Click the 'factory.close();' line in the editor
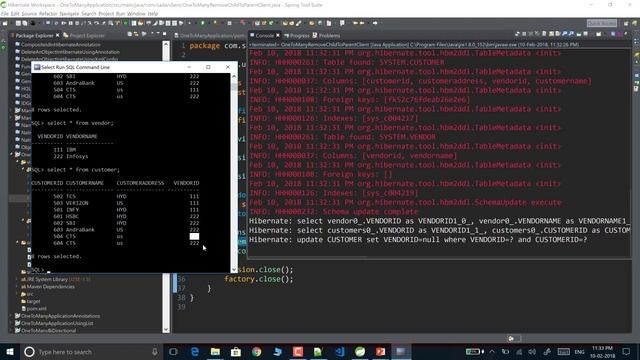This screenshot has height=360, width=640. (x=259, y=279)
